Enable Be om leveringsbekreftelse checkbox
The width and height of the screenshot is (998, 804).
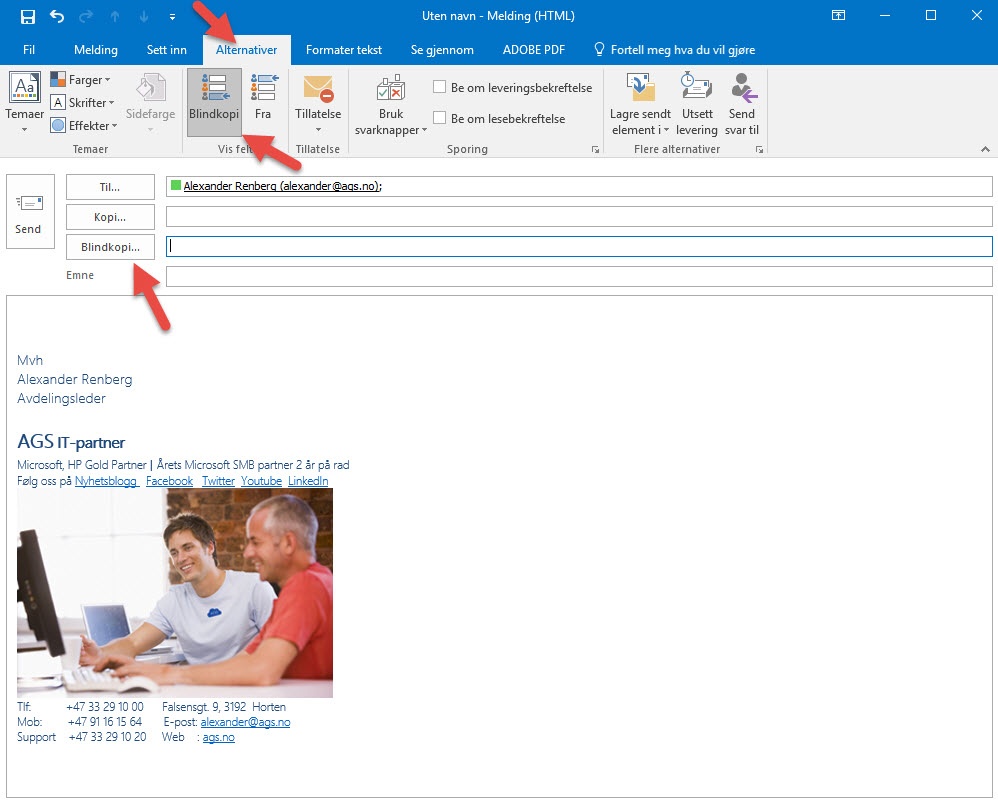(440, 88)
